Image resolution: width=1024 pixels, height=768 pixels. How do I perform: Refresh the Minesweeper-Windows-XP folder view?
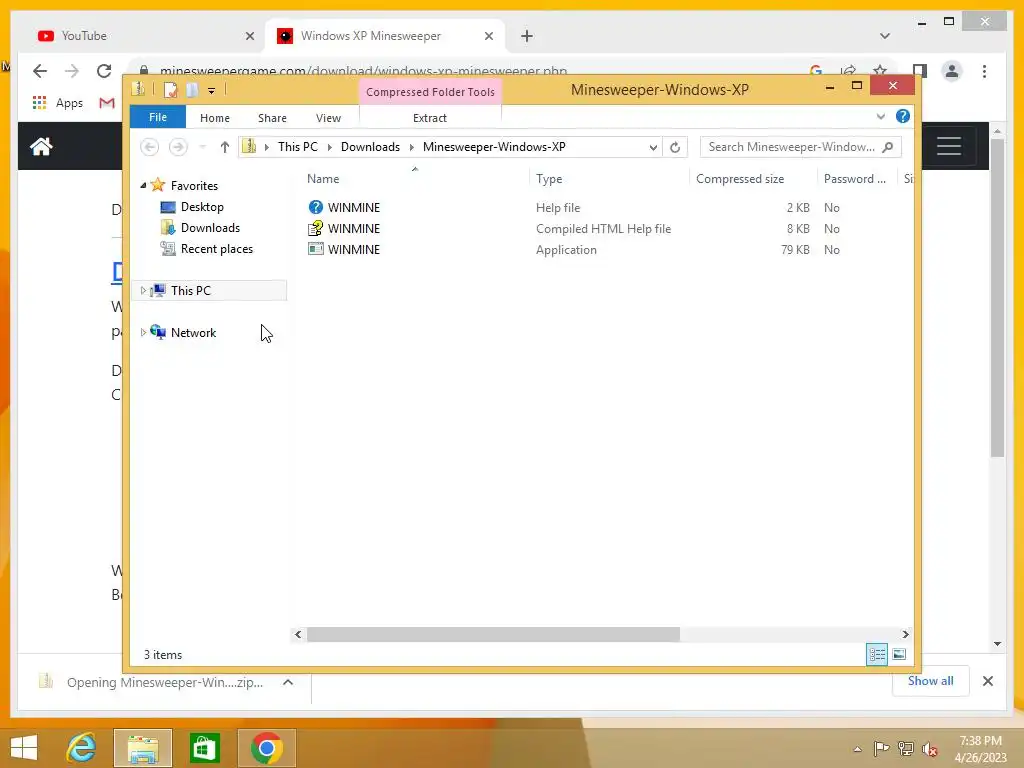pyautogui.click(x=675, y=147)
